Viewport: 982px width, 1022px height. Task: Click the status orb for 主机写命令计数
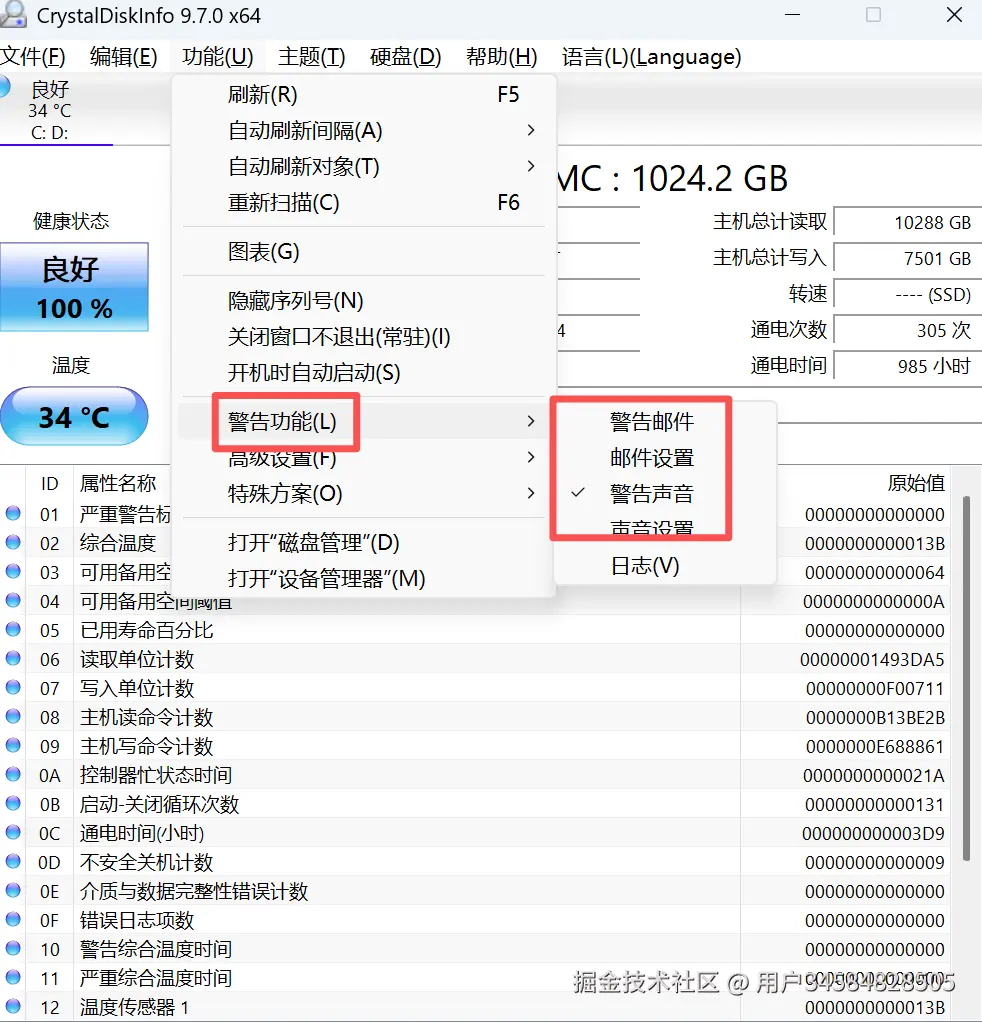[13, 746]
